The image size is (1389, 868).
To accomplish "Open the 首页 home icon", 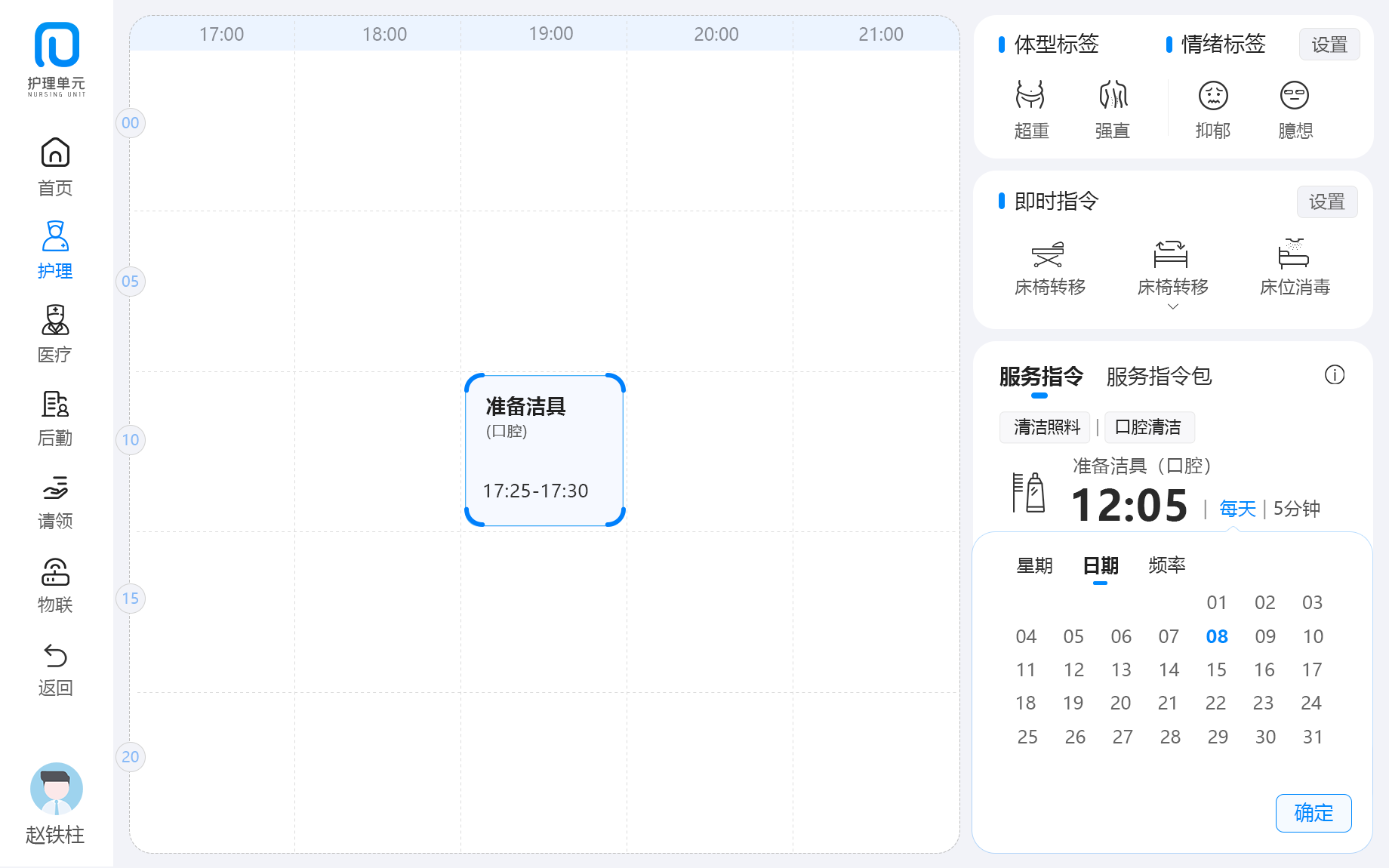I will pyautogui.click(x=55, y=153).
